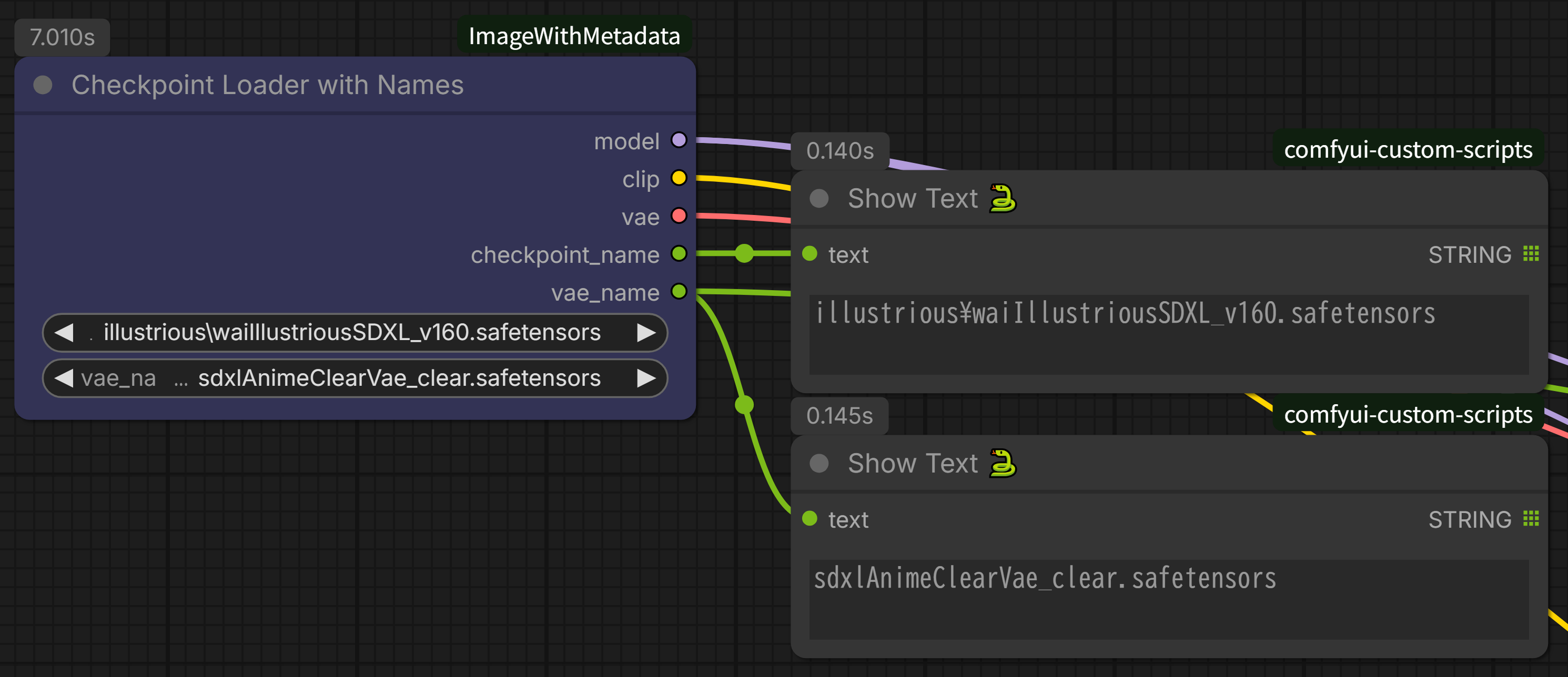Click the link midpoint dot on the vae_name wire
This screenshot has width=1568, height=677.
tap(744, 405)
